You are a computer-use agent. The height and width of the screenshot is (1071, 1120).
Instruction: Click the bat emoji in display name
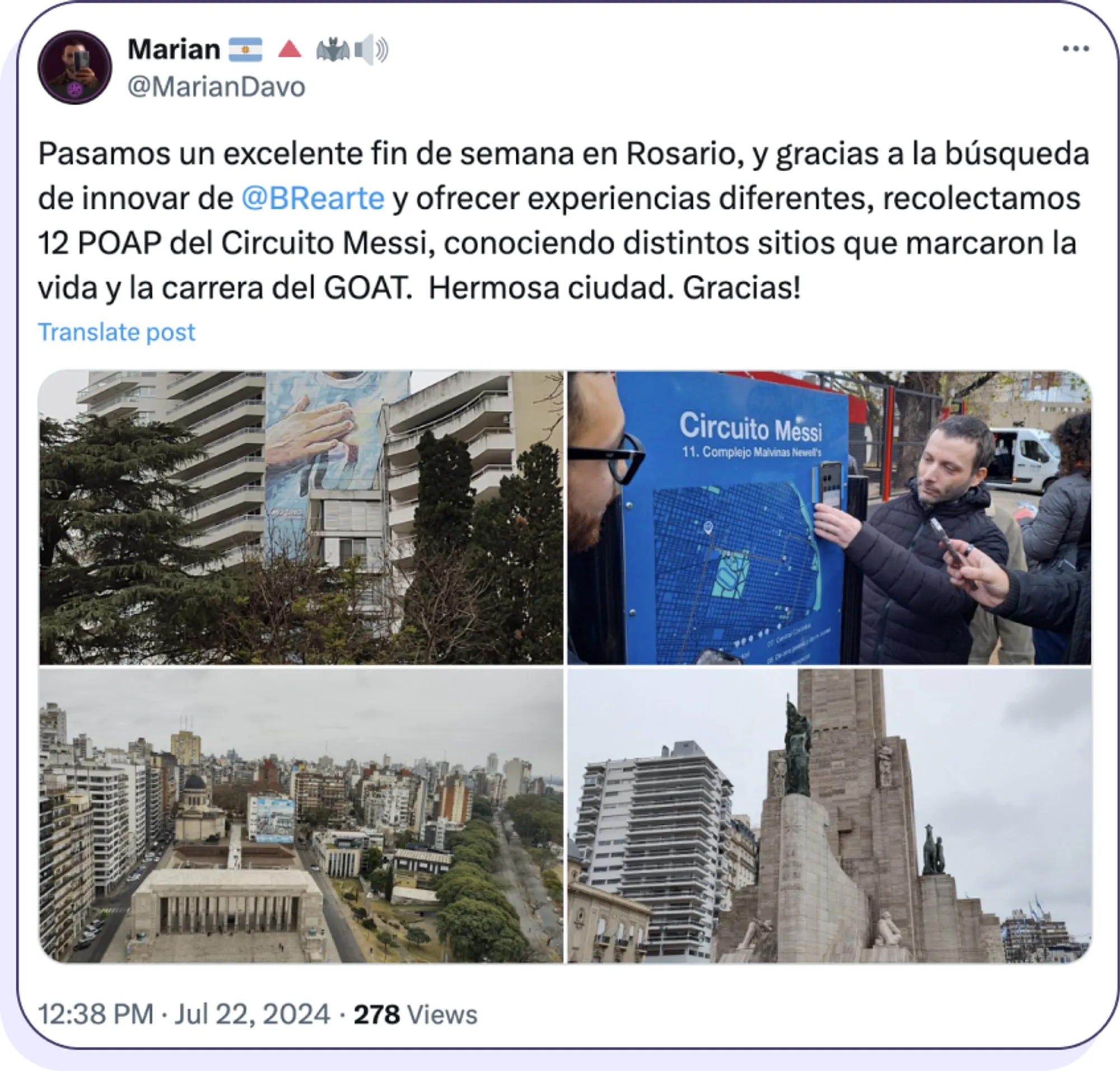click(333, 50)
